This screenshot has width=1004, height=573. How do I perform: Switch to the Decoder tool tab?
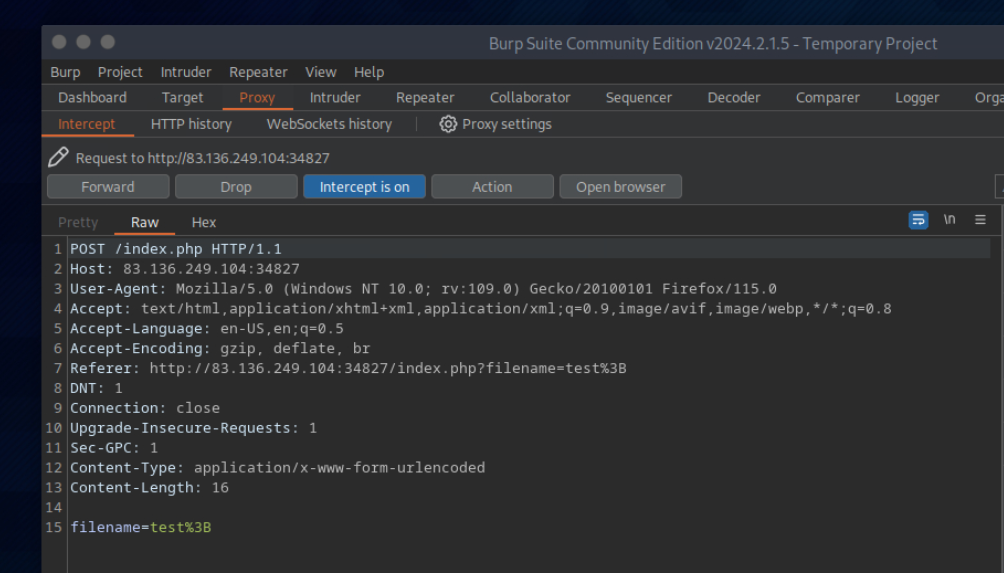coord(734,97)
